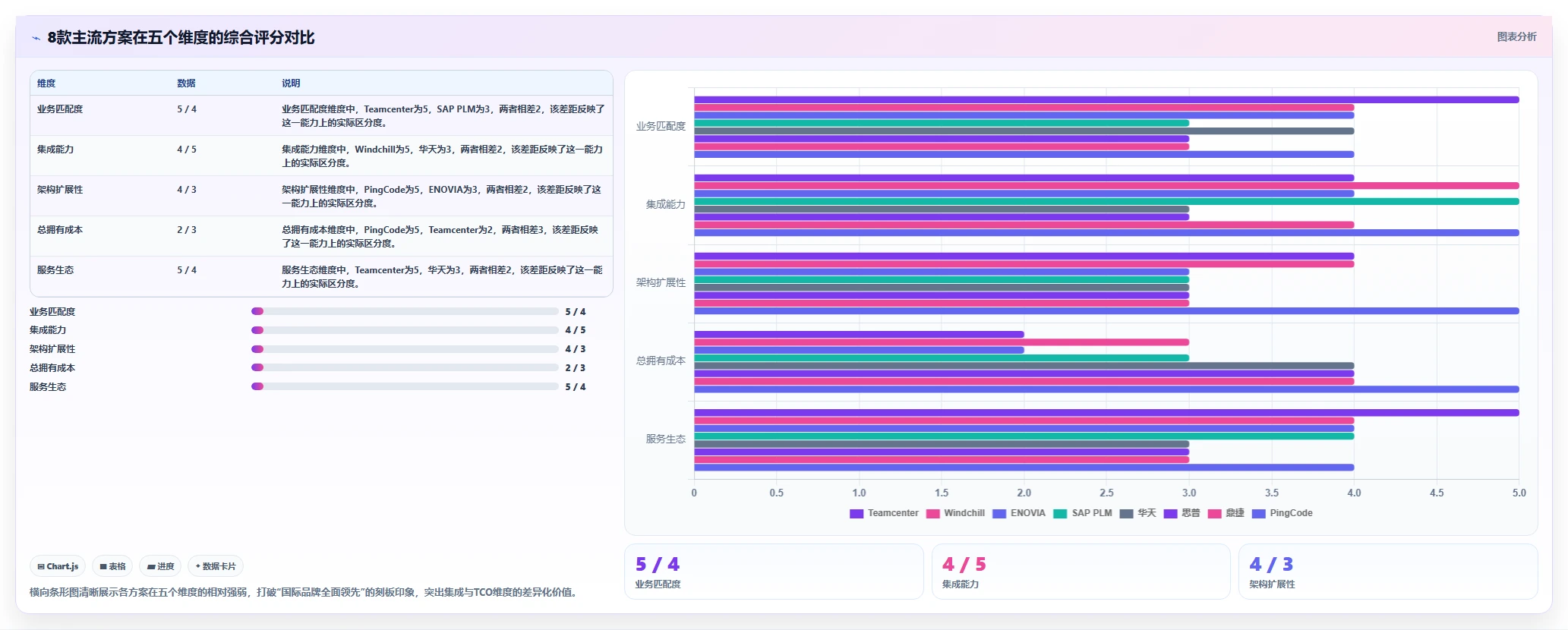Click the 5.0 tick on the x-axis
1568x630 pixels.
1519,493
